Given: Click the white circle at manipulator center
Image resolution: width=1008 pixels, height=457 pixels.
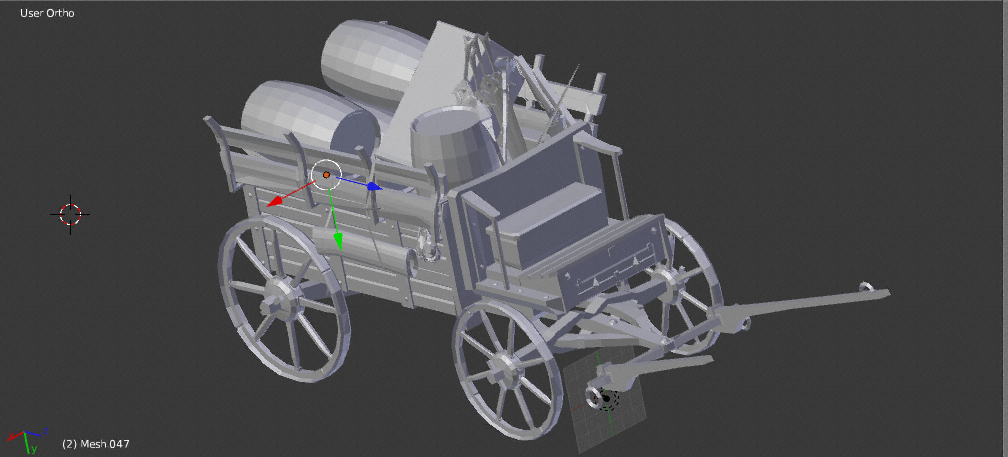Looking at the screenshot, I should (326, 175).
